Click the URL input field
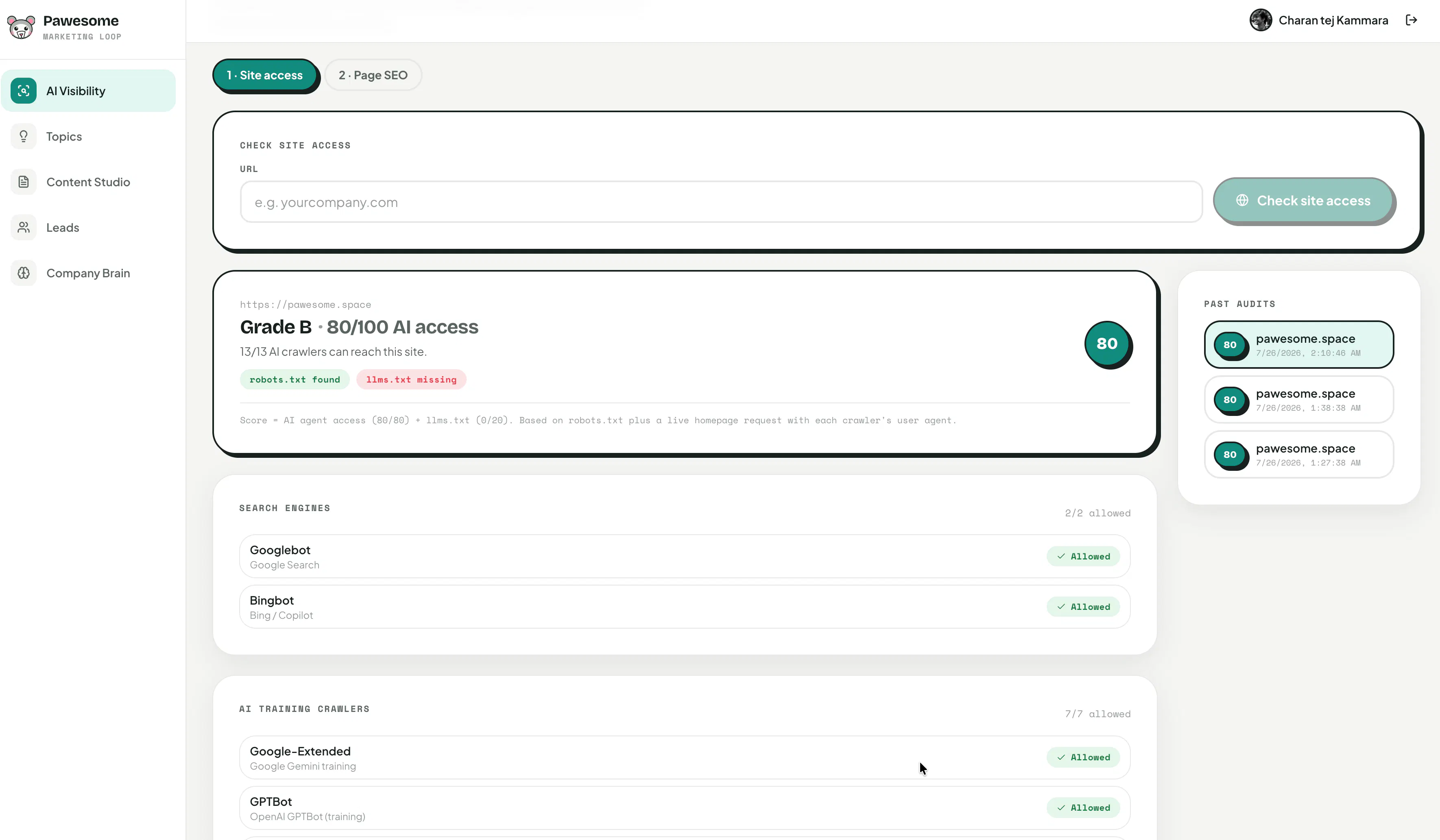The image size is (1440, 840). click(721, 202)
